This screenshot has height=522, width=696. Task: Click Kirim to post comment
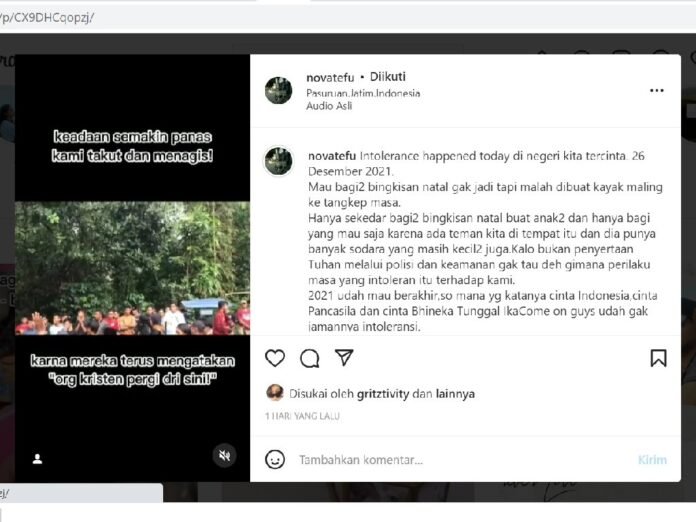pos(652,459)
